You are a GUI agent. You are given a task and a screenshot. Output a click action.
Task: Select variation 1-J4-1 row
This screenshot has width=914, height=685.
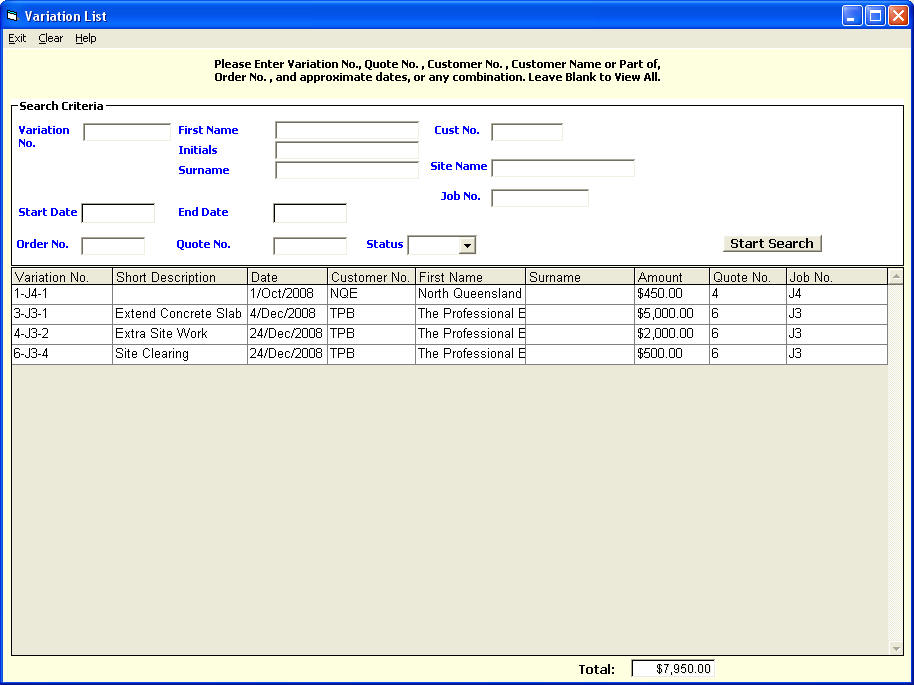449,294
